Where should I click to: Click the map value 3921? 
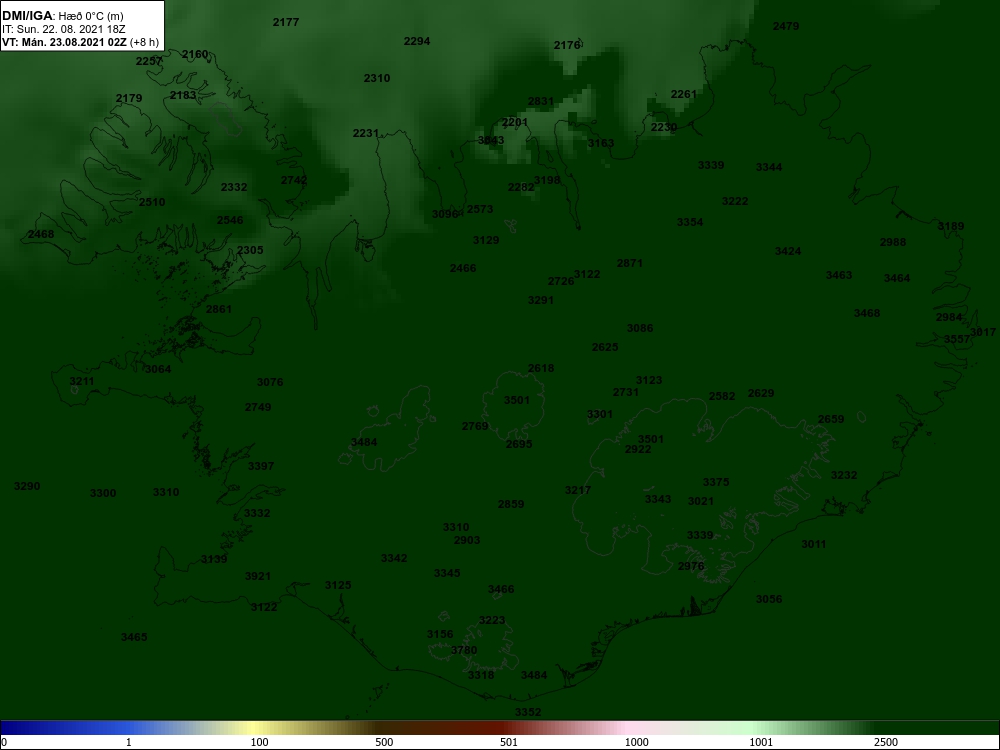258,577
